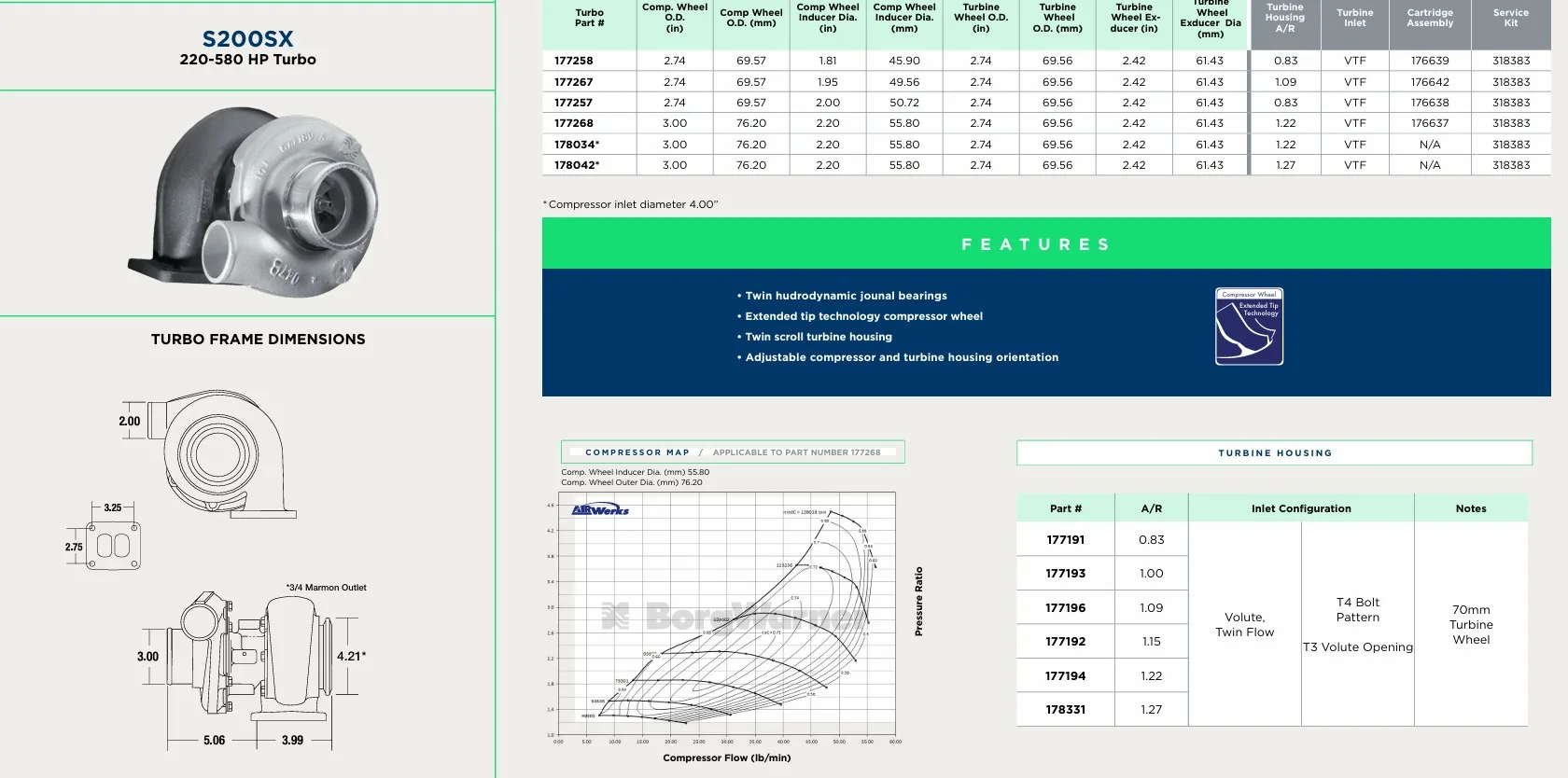Screen dimensions: 1568x778
Task: Click the "T3 Volute Opening" text
Action: tap(1358, 647)
